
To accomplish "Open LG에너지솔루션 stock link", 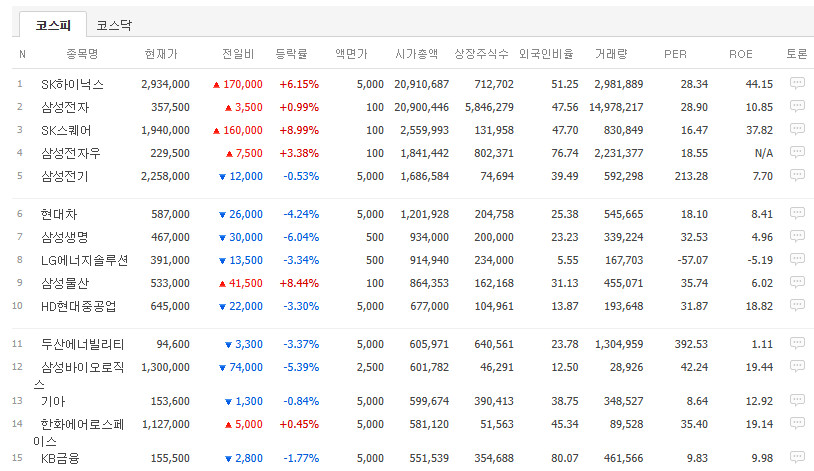I will 85,260.
